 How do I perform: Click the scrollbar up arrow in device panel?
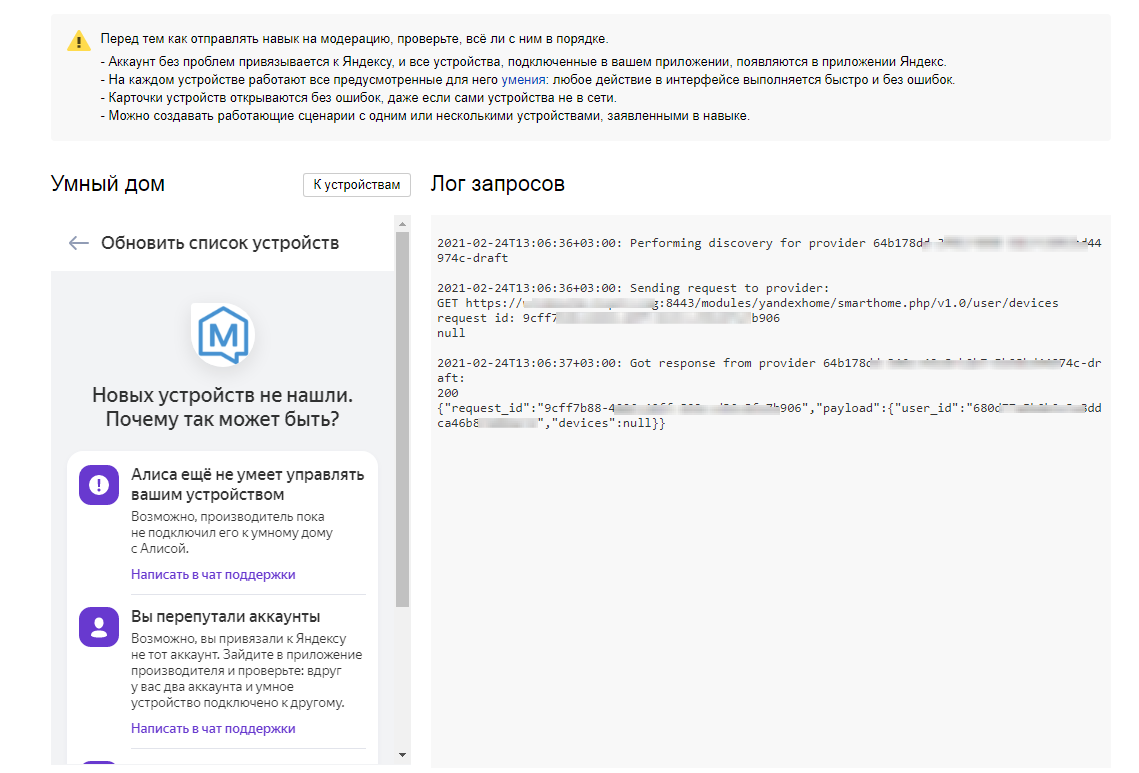point(402,224)
